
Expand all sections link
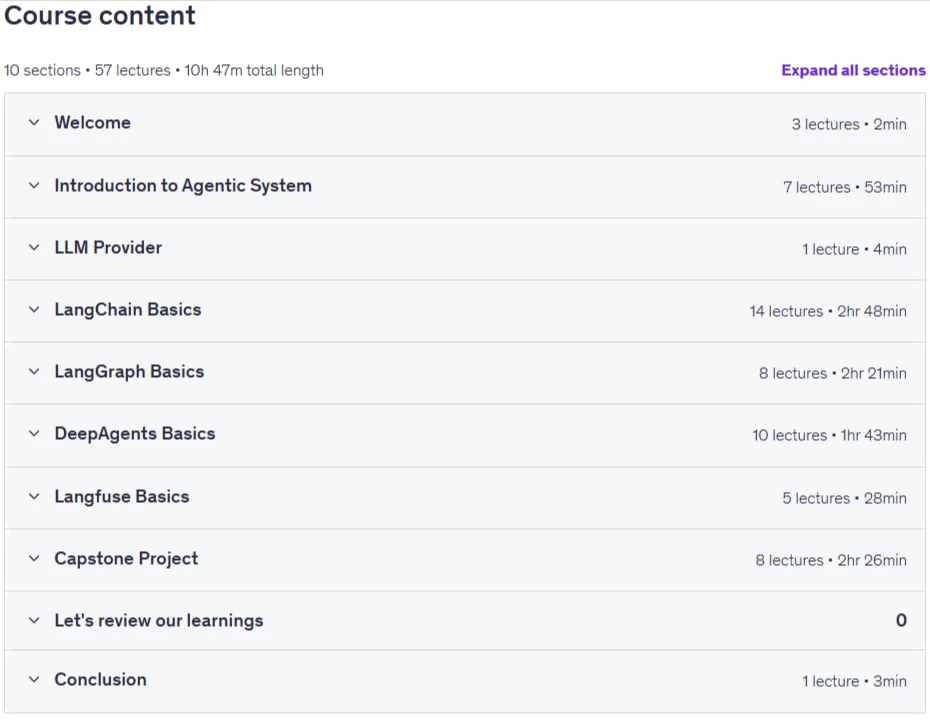coord(853,71)
